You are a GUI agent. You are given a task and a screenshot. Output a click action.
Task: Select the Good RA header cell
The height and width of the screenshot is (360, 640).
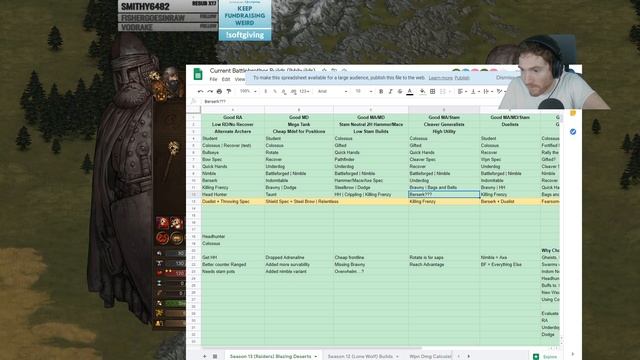(233, 117)
